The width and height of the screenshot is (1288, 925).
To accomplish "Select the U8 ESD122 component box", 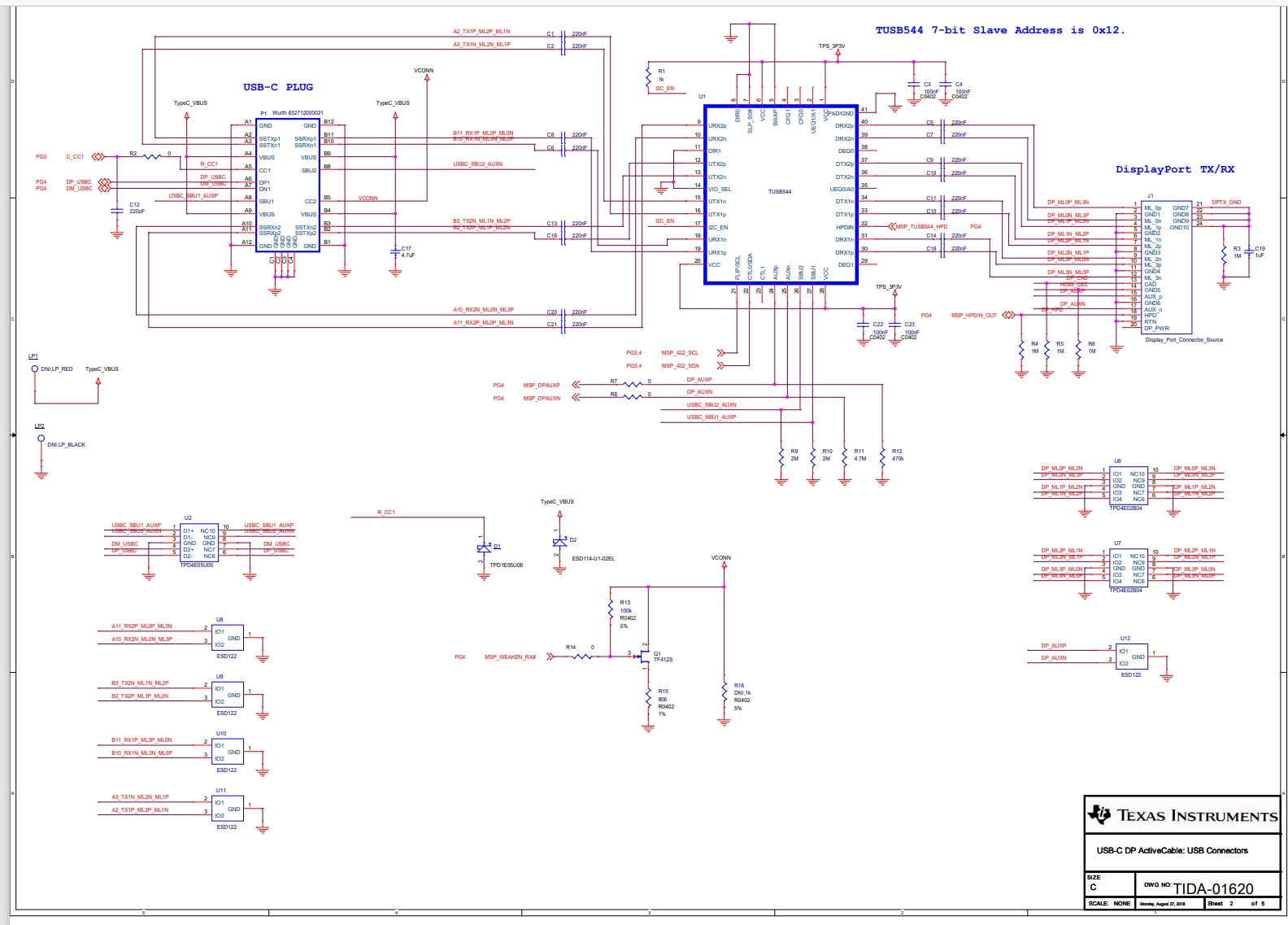I will [228, 638].
